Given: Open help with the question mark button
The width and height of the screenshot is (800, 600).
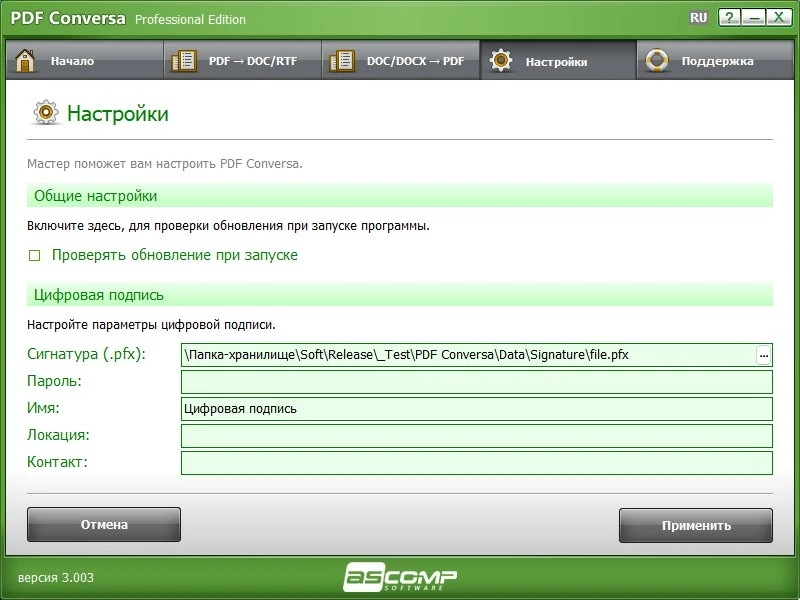Looking at the screenshot, I should tap(730, 18).
